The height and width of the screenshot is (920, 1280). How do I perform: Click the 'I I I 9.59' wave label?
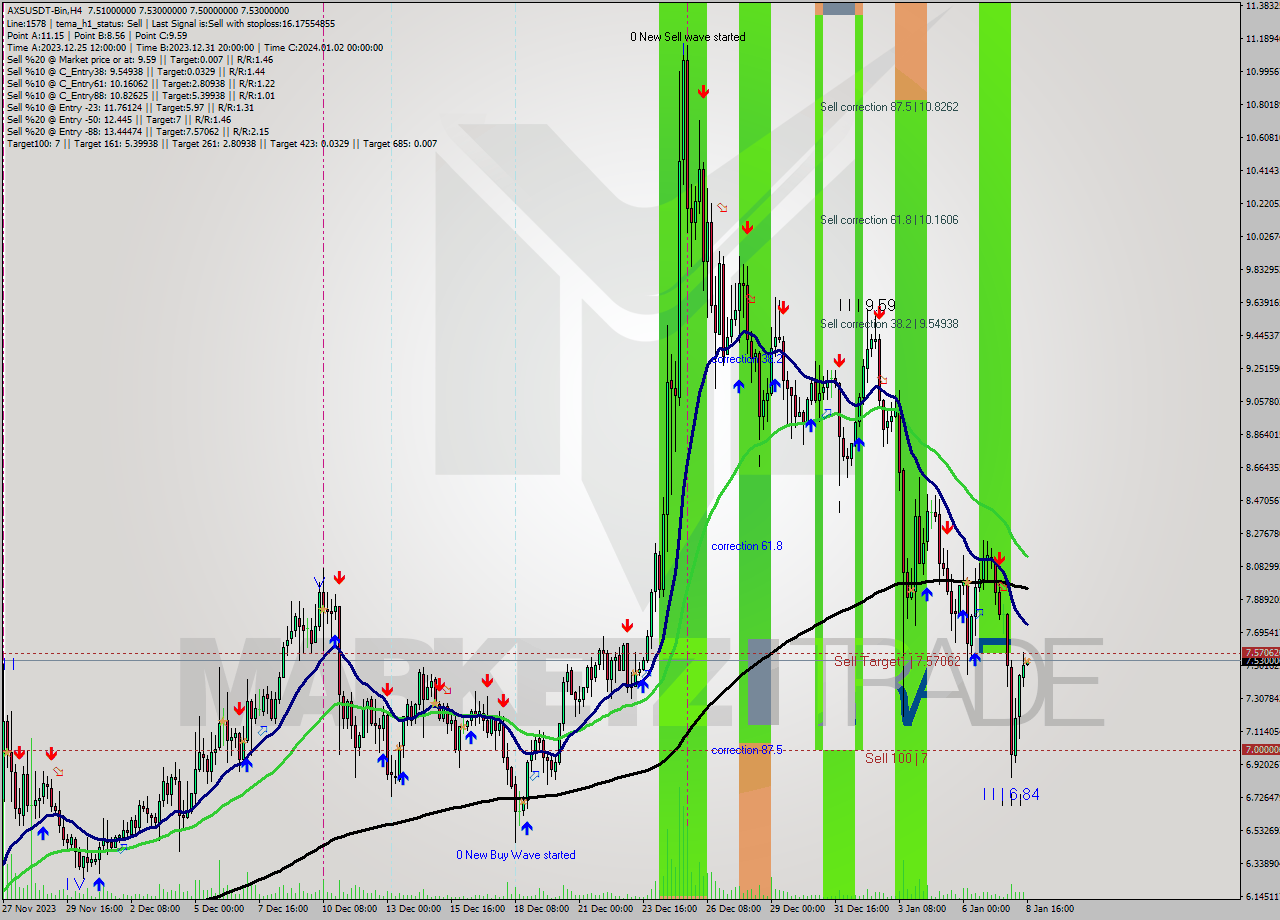(x=867, y=305)
